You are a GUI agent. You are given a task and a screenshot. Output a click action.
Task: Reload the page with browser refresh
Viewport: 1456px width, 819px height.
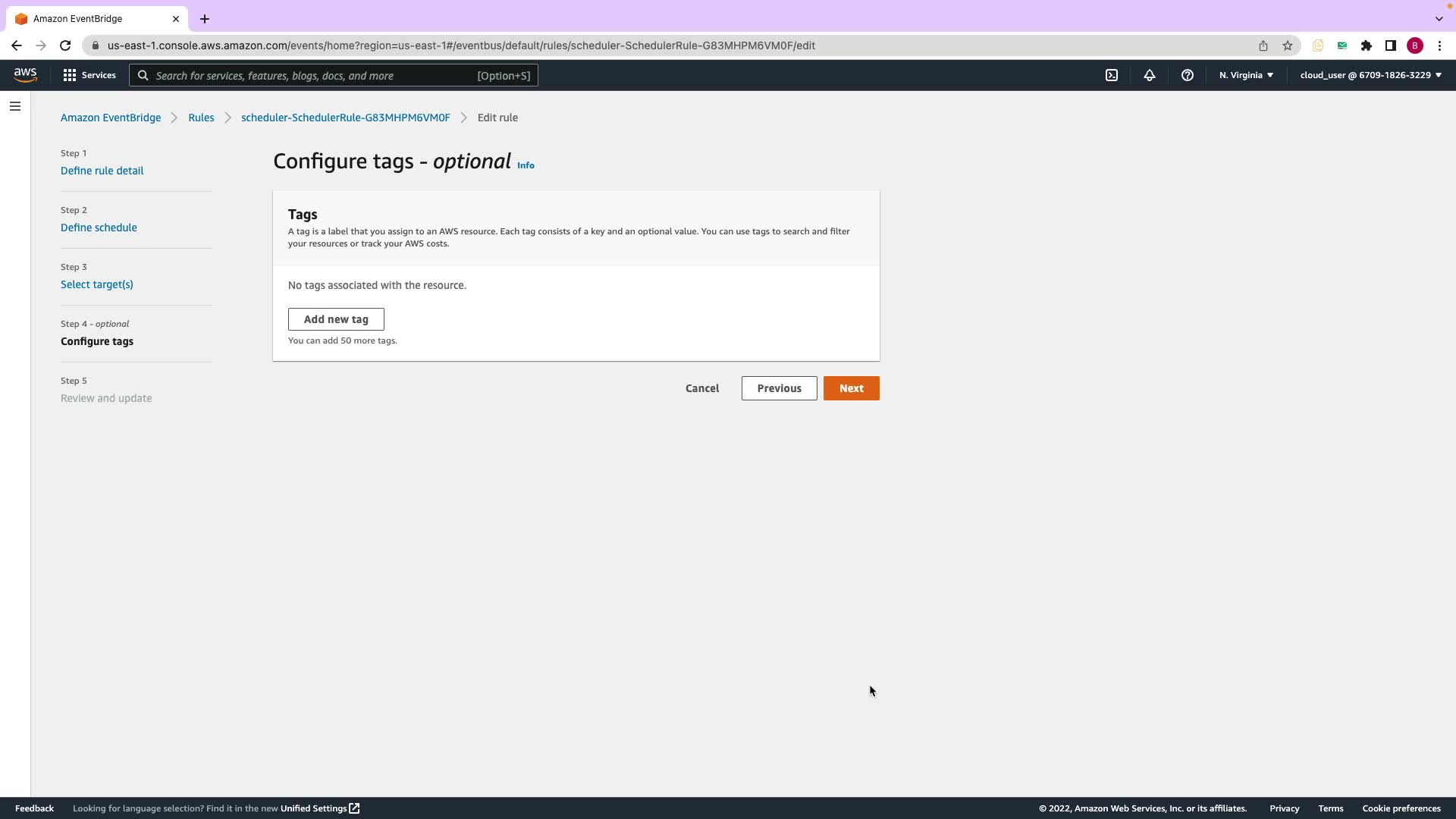[x=65, y=45]
